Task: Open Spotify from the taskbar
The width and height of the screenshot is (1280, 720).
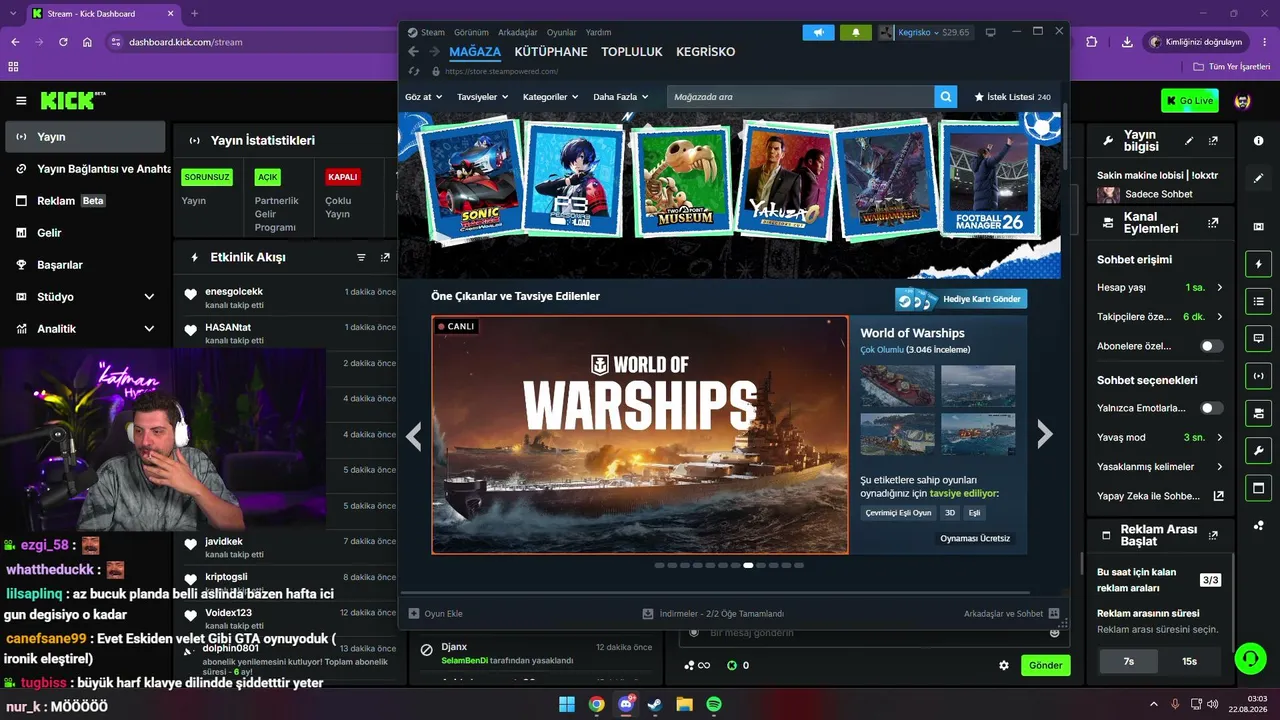Action: [x=714, y=704]
